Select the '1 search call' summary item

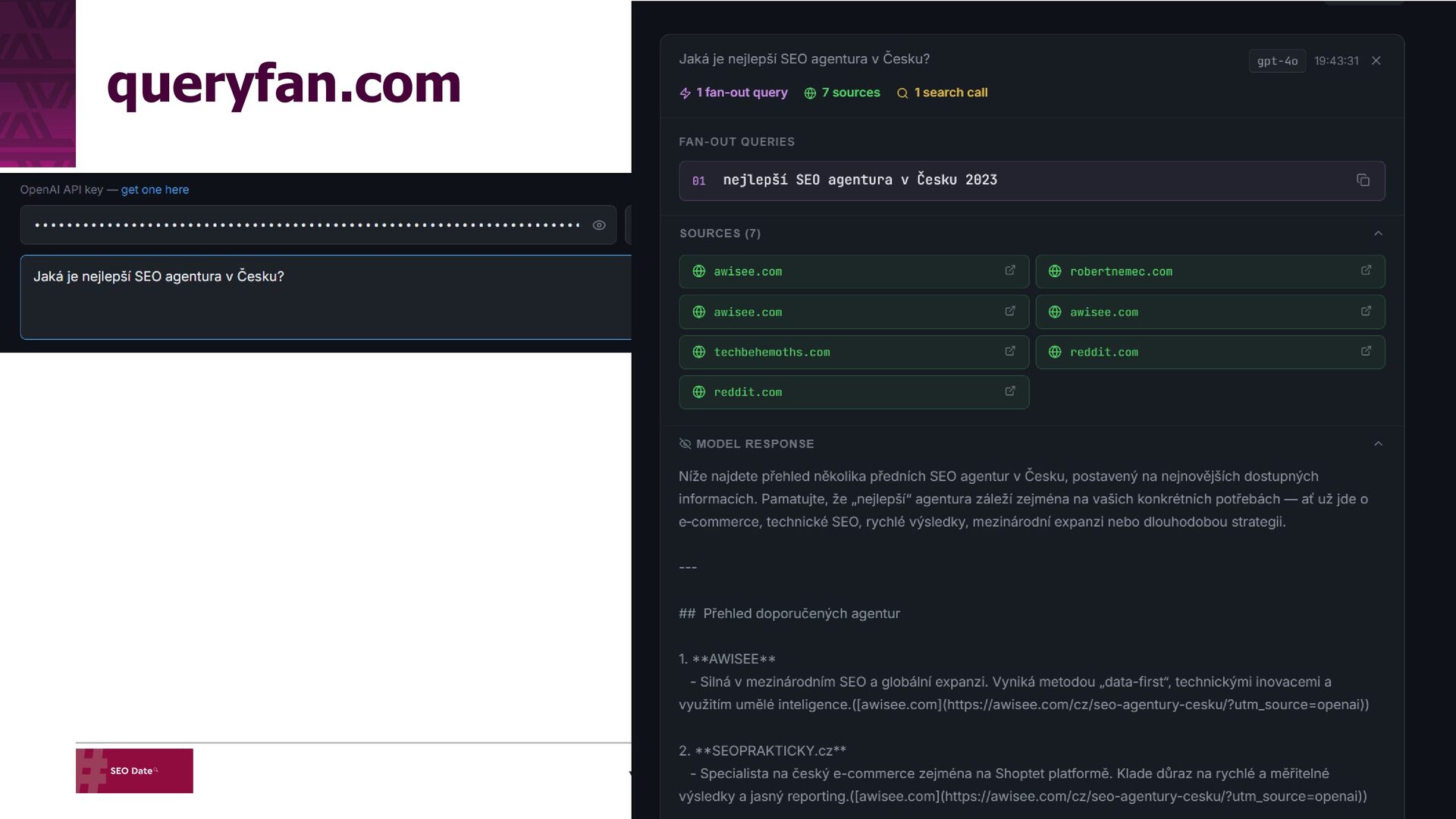pos(943,93)
